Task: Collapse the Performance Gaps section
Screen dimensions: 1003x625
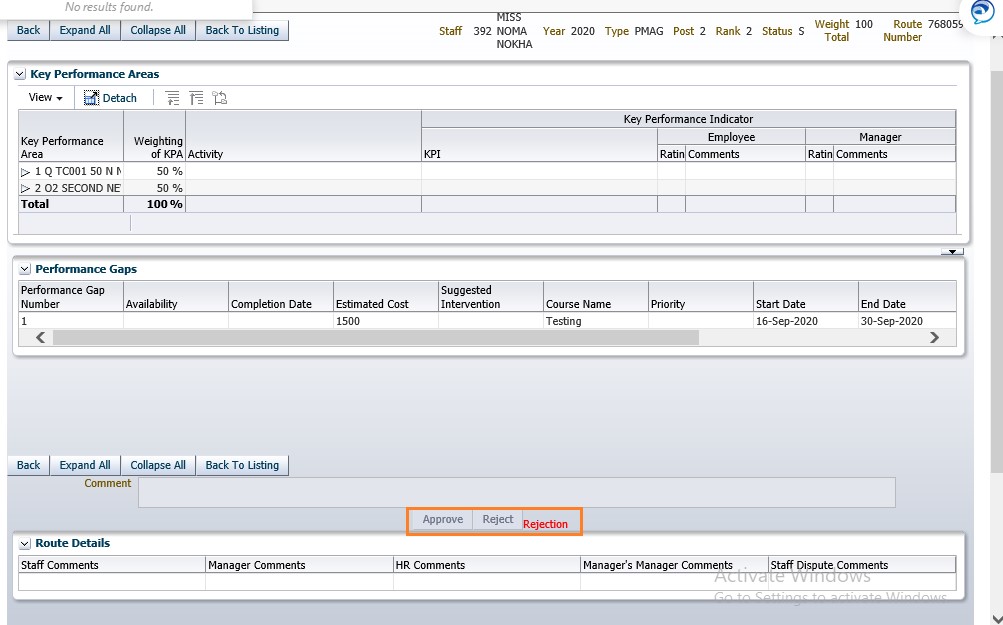Action: point(24,269)
